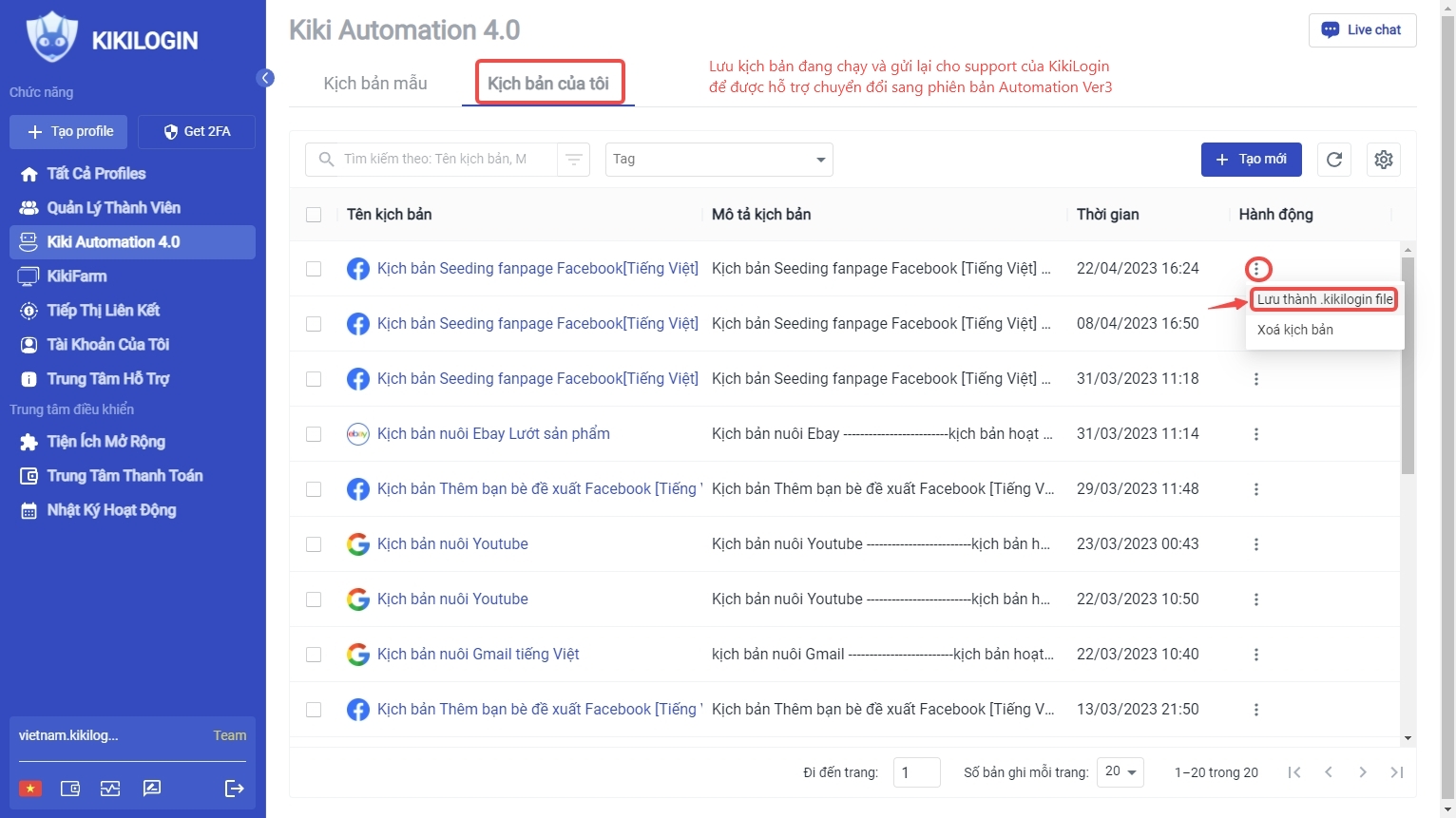Viewport: 1456px width, 818px height.
Task: Toggle the select-all checkbox in the table header
Action: [x=314, y=215]
